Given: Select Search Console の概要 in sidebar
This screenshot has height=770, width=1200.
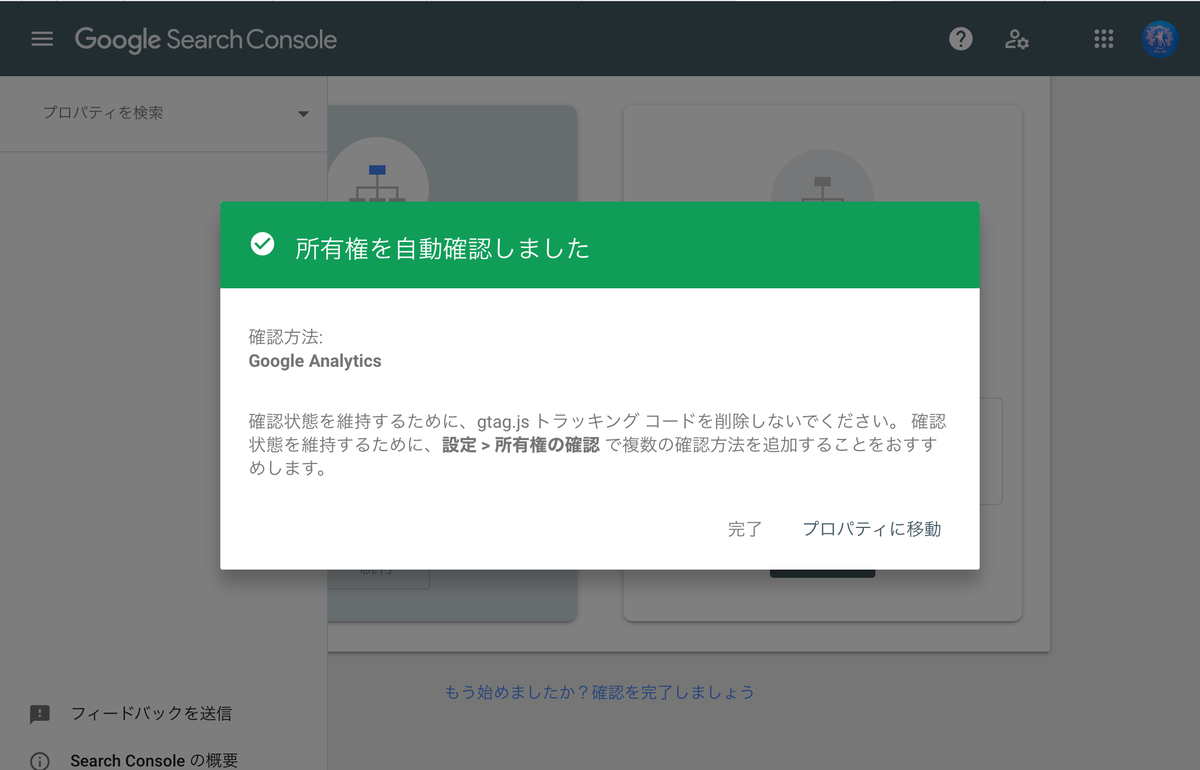Looking at the screenshot, I should (x=154, y=761).
